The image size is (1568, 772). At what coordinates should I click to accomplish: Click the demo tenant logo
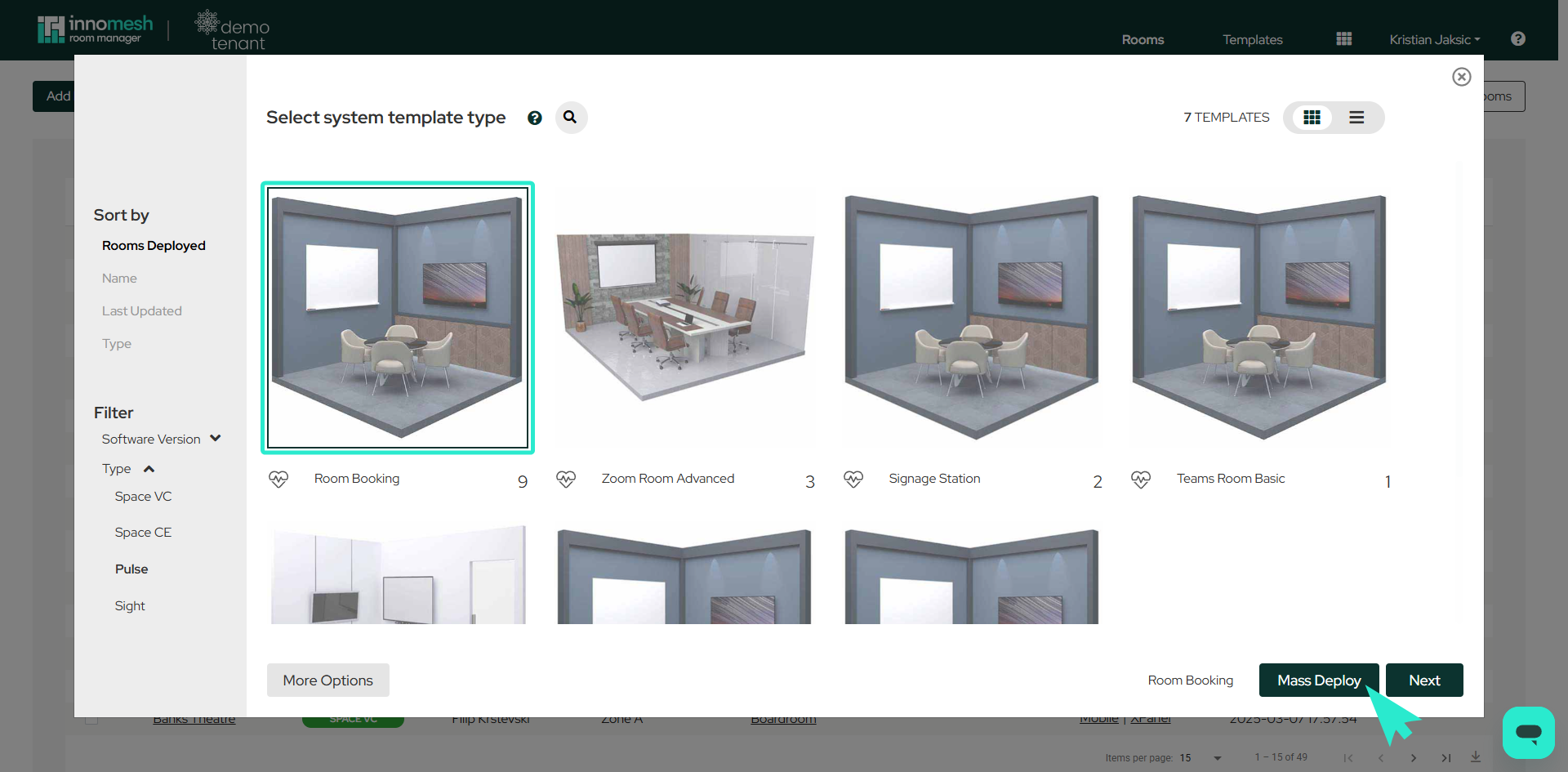point(233,31)
